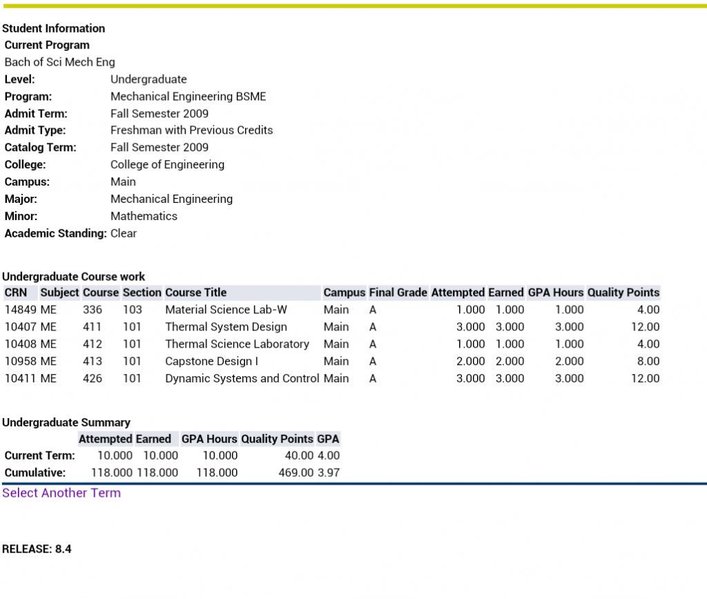Click the Undergraduate Summary heading
This screenshot has width=707, height=599.
point(66,422)
